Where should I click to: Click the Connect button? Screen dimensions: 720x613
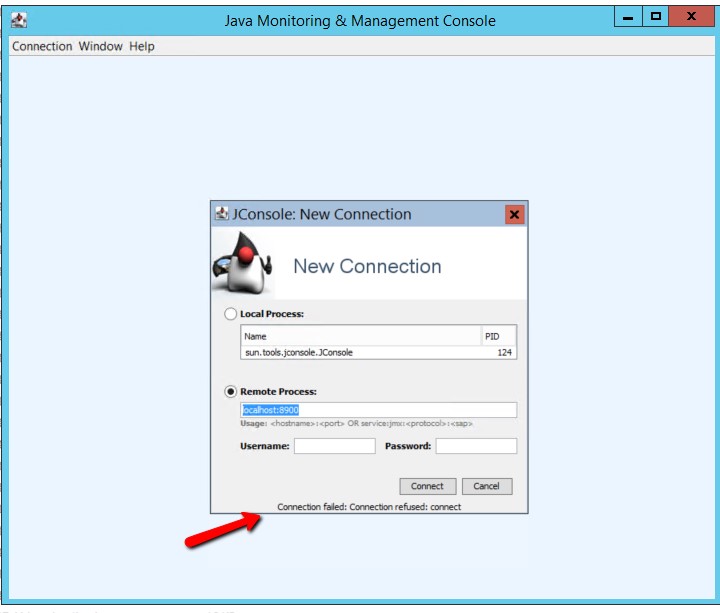[428, 486]
